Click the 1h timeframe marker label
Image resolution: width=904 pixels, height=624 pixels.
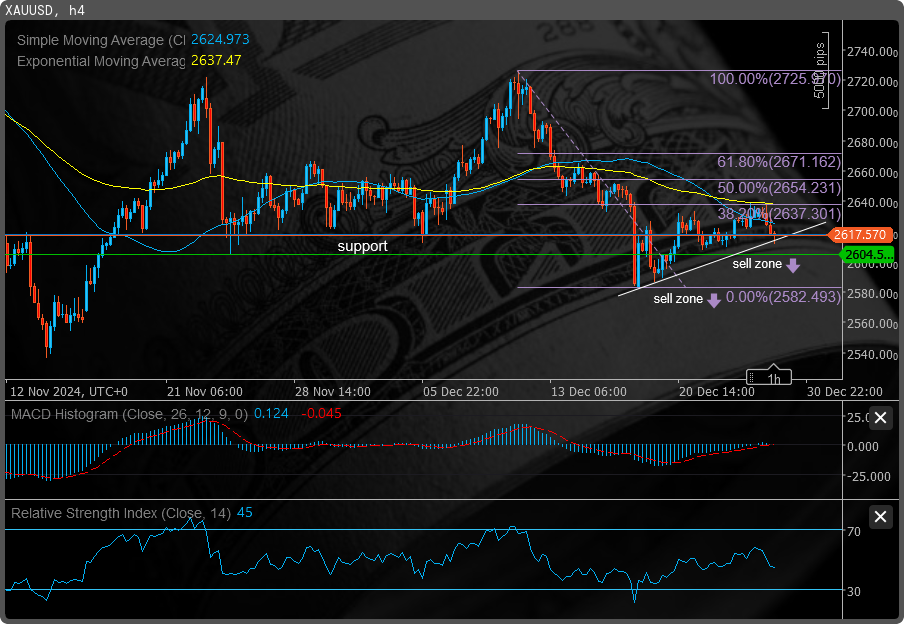[774, 378]
